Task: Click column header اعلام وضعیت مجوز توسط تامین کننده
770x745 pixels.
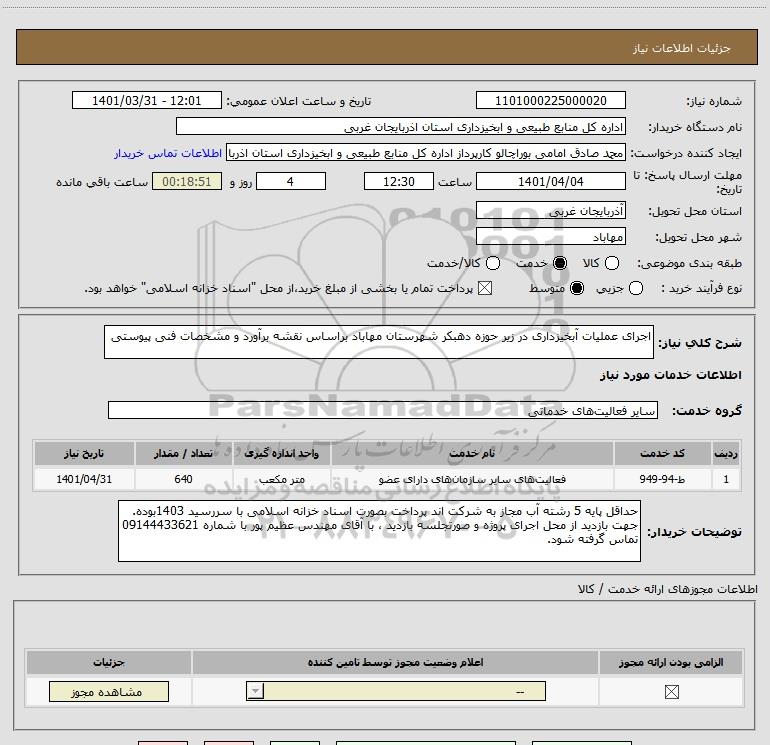Action: (x=395, y=662)
